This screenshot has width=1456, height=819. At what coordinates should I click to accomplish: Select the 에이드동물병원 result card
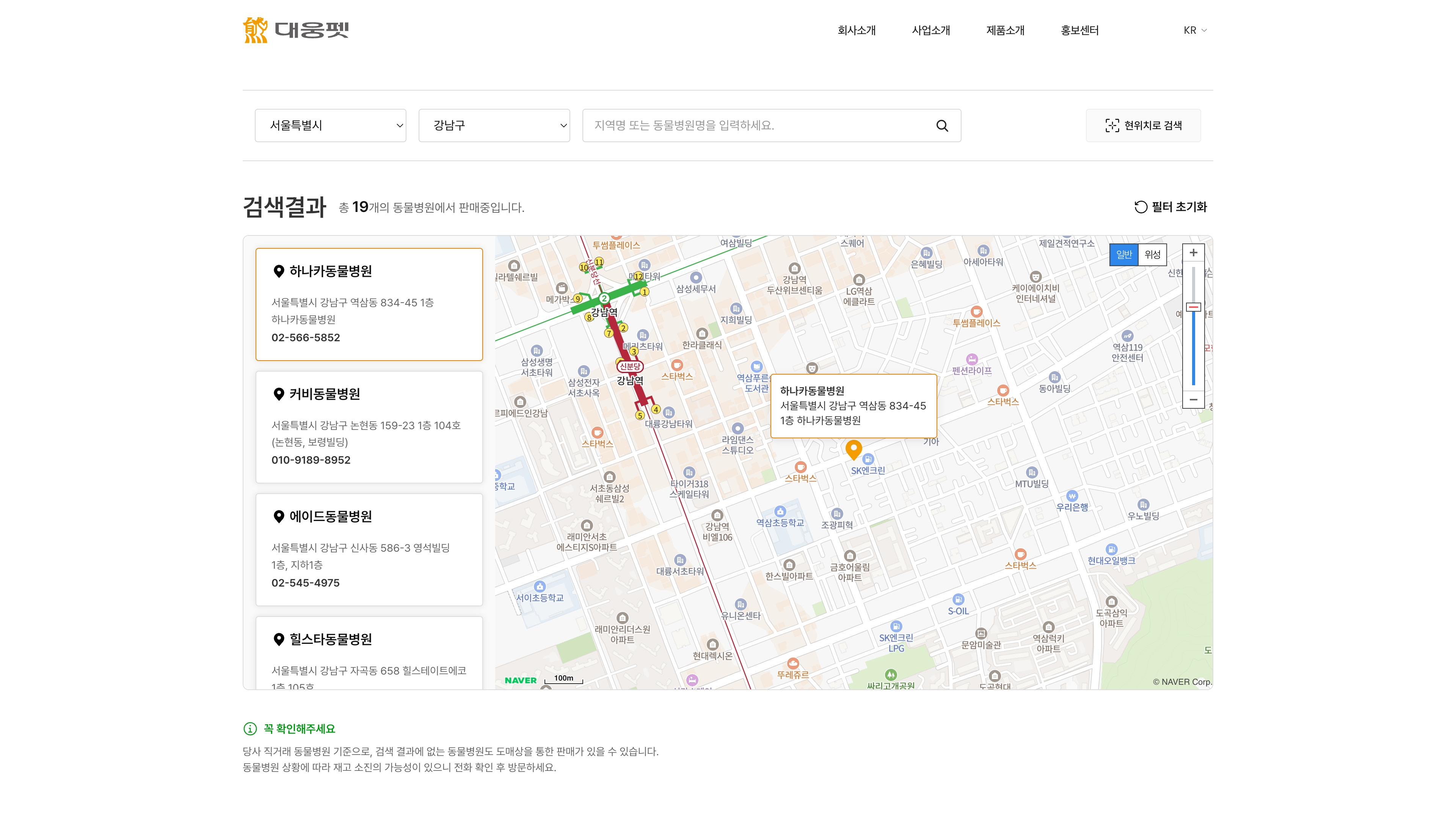click(x=369, y=549)
